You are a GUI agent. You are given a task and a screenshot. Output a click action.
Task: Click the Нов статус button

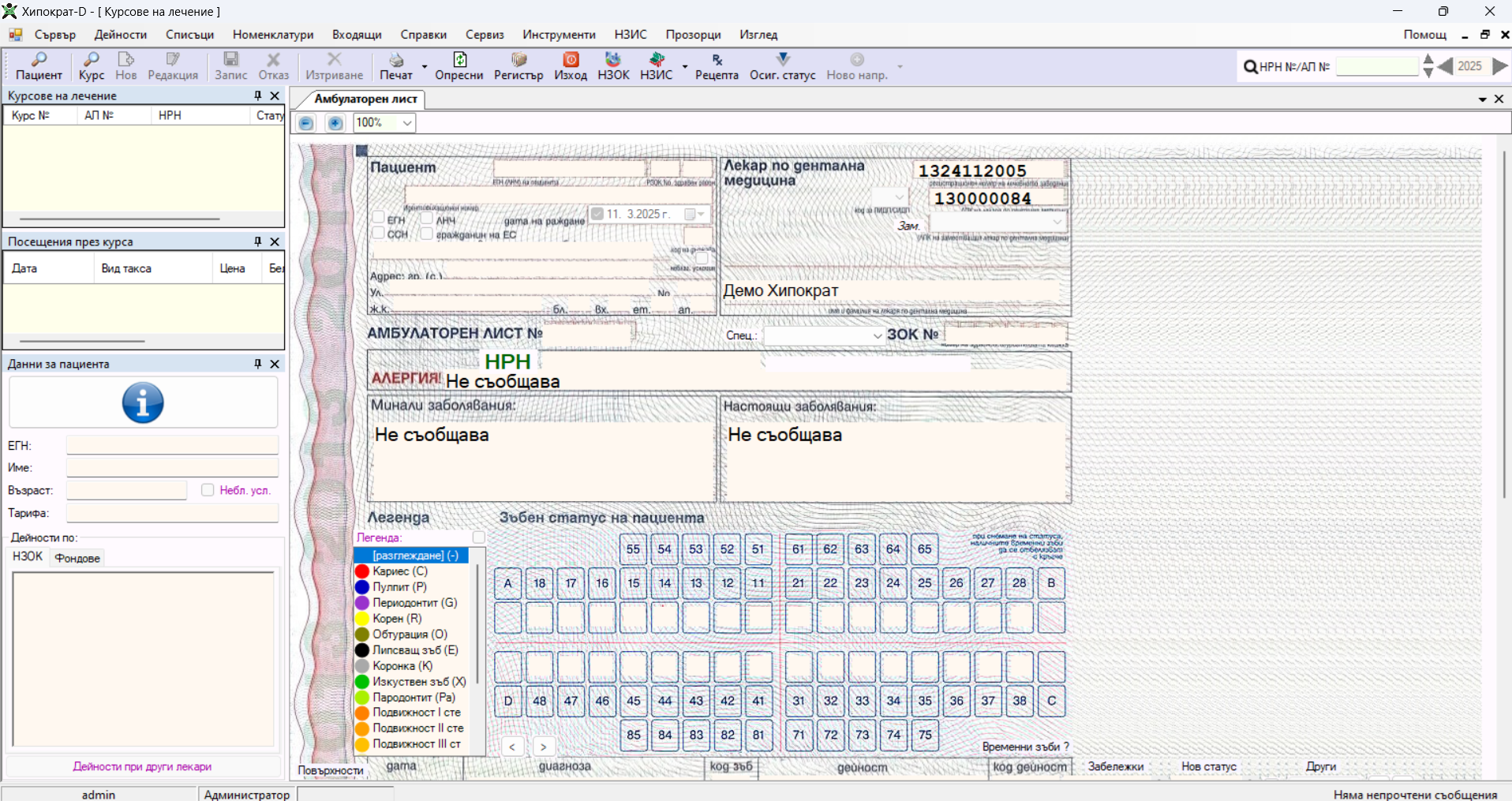(1208, 766)
